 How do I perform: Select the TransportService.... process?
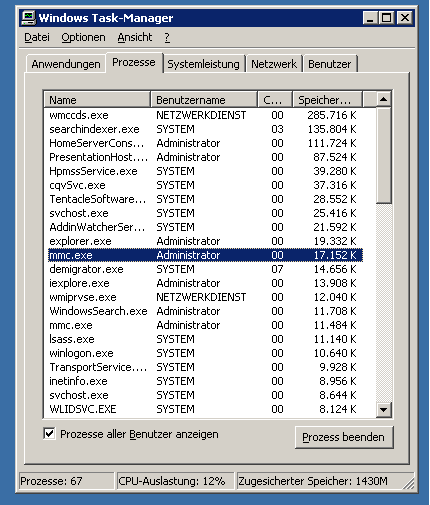205,367
